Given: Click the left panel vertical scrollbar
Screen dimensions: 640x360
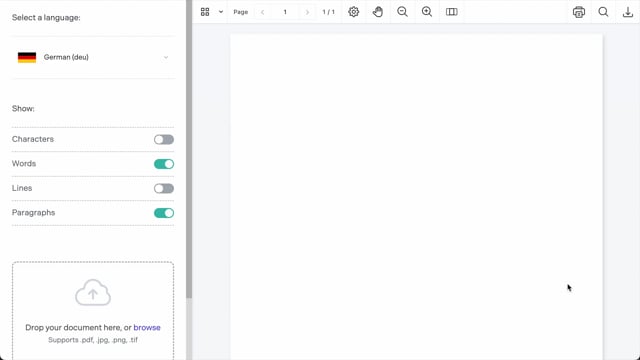Looking at the screenshot, I should pos(189,149).
